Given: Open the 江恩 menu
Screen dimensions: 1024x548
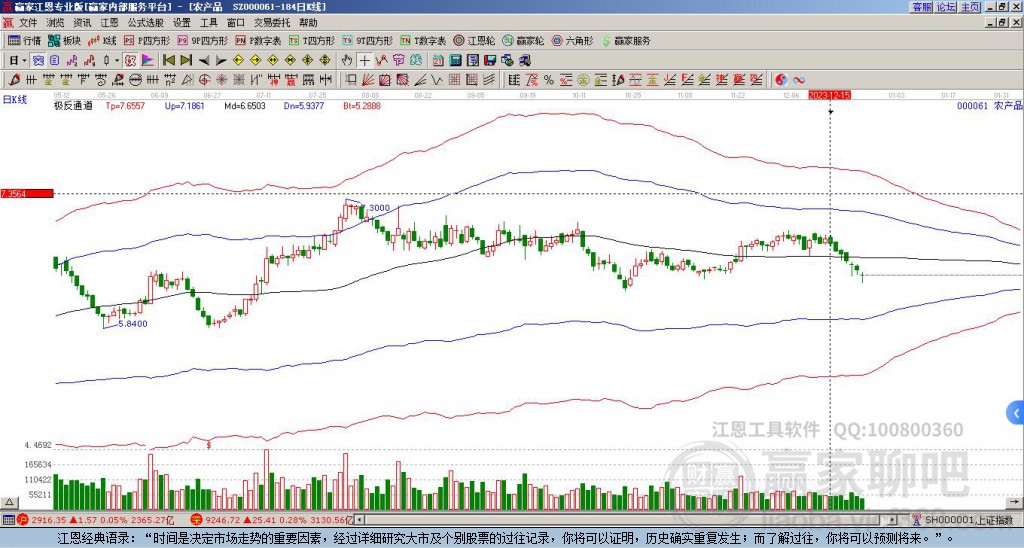Looking at the screenshot, I should tap(109, 23).
